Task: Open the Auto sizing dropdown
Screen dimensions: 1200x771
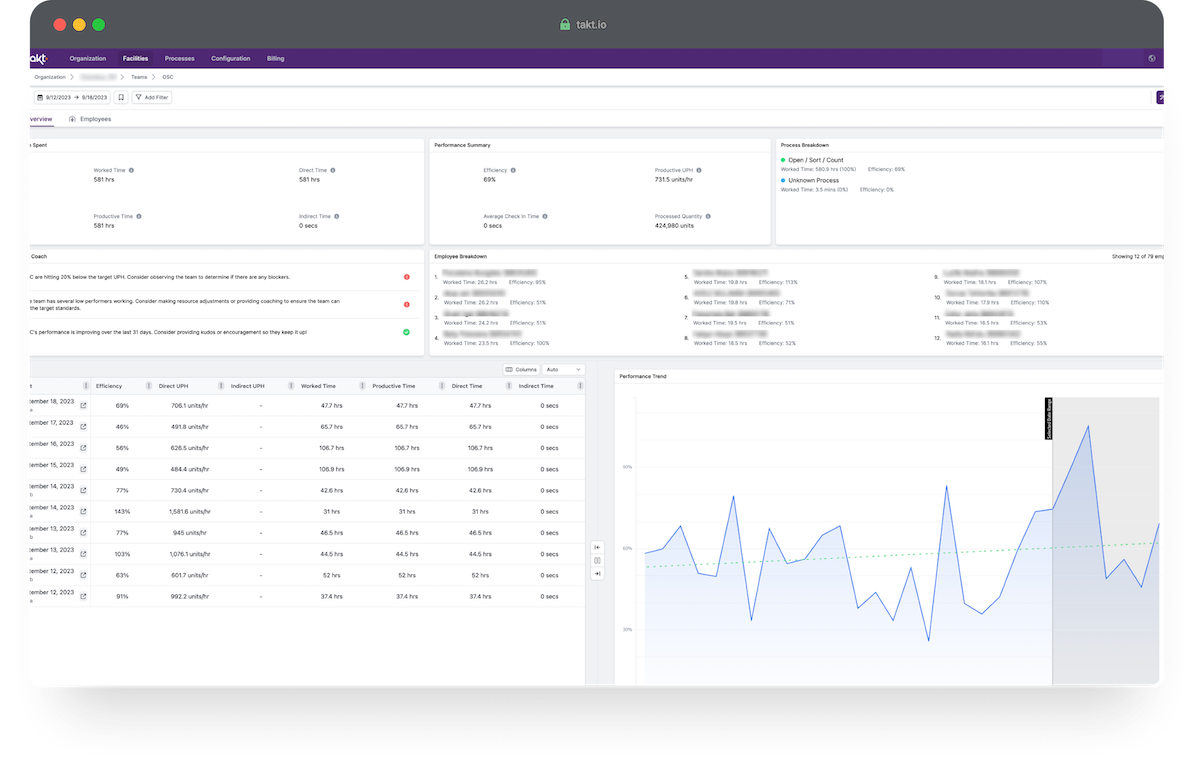Action: click(563, 369)
